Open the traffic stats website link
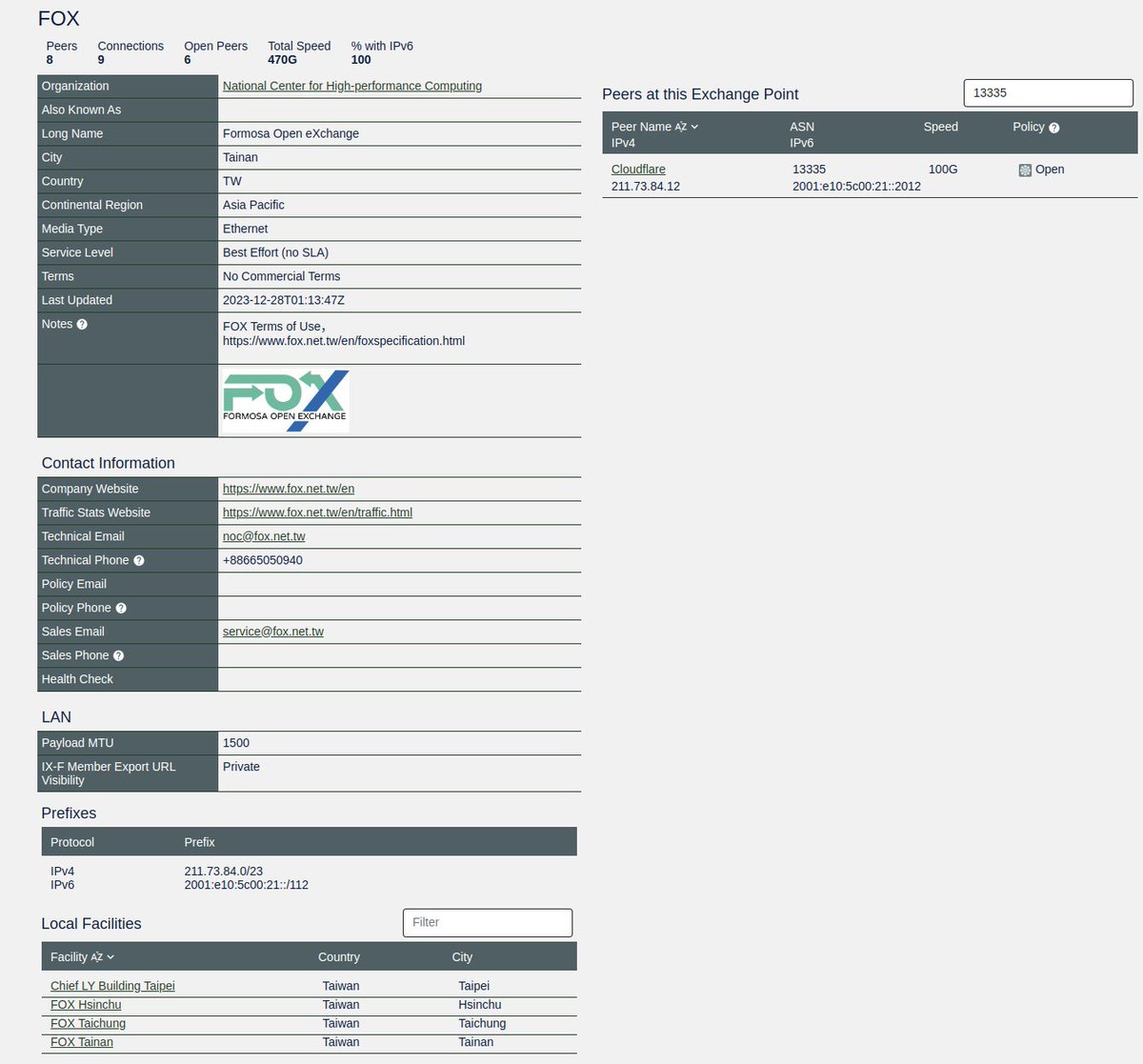The height and width of the screenshot is (1064, 1143). tap(317, 512)
